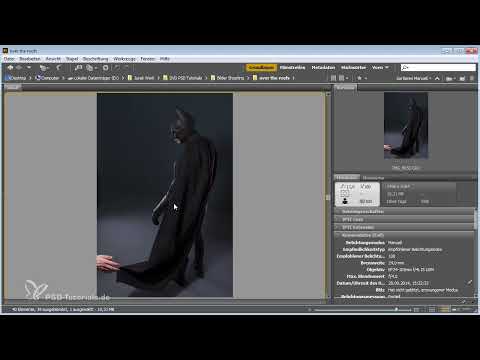
Task: Click the create new folder icon
Action: click(x=462, y=78)
